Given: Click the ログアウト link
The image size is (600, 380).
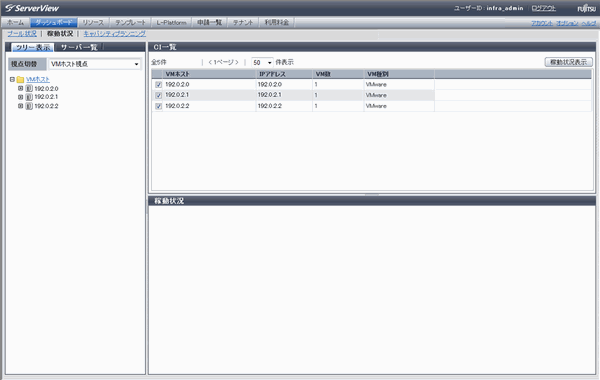Looking at the screenshot, I should 543,8.
